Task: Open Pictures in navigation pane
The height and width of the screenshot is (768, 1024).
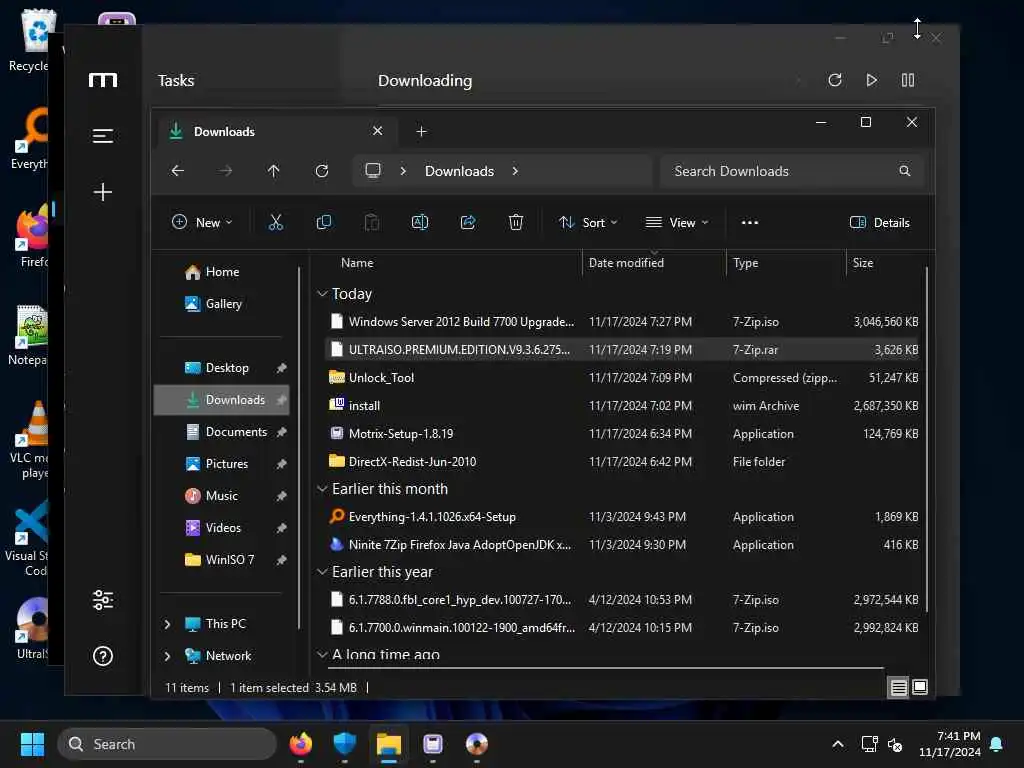Action: [222, 464]
